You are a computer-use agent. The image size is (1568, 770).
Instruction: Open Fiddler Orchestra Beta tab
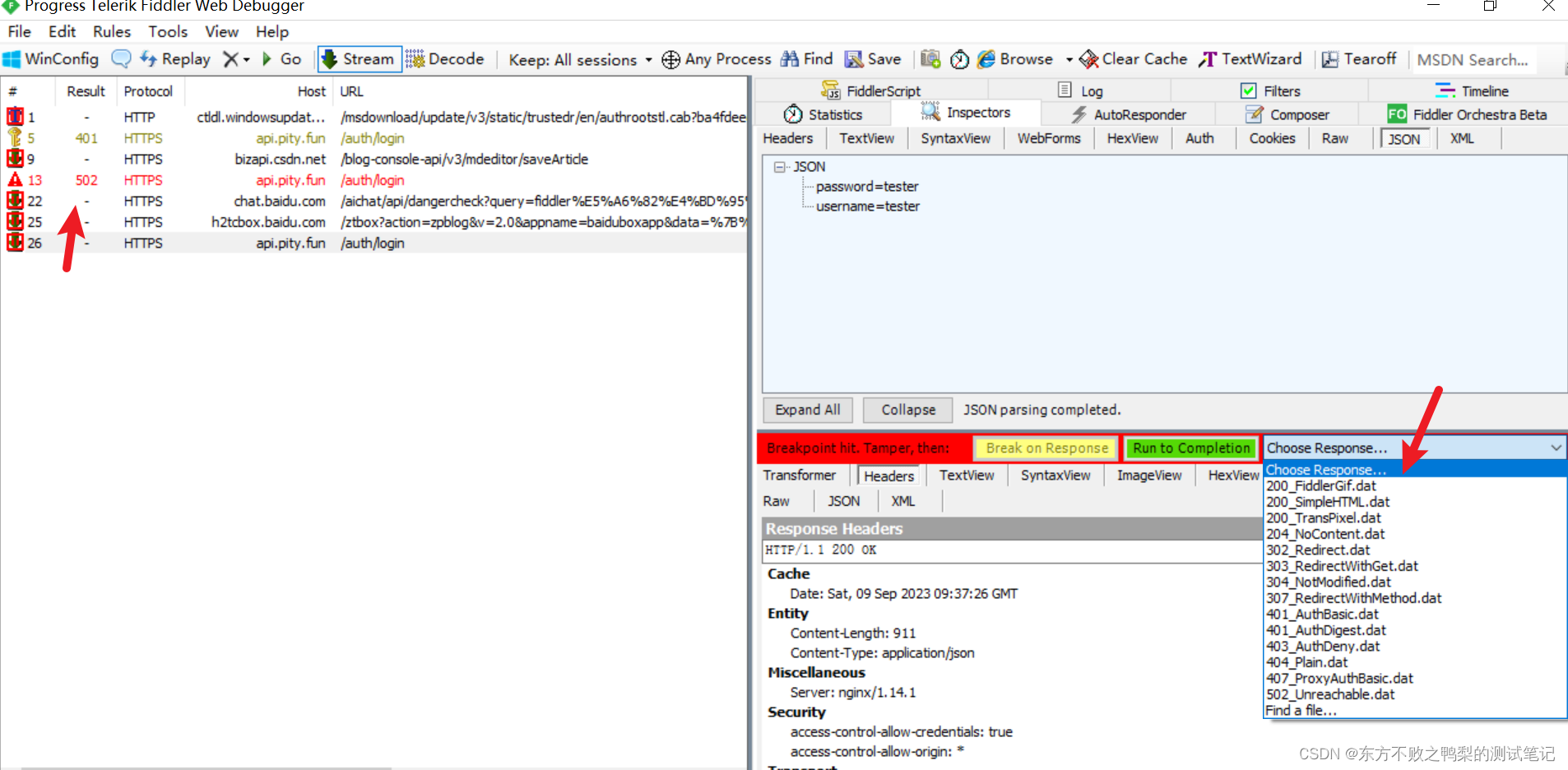point(1467,114)
